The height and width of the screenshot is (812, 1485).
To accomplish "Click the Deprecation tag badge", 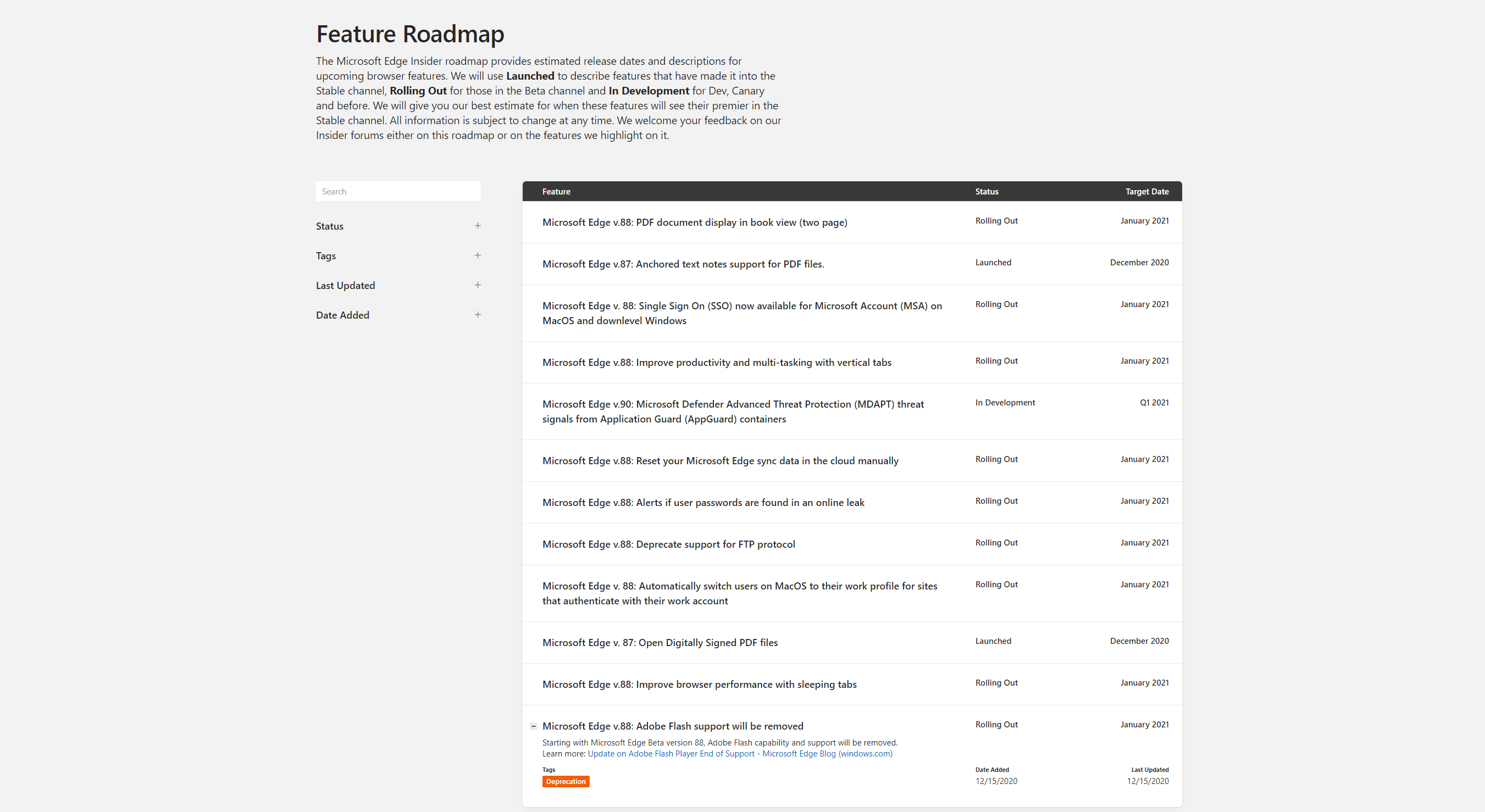I will point(565,781).
